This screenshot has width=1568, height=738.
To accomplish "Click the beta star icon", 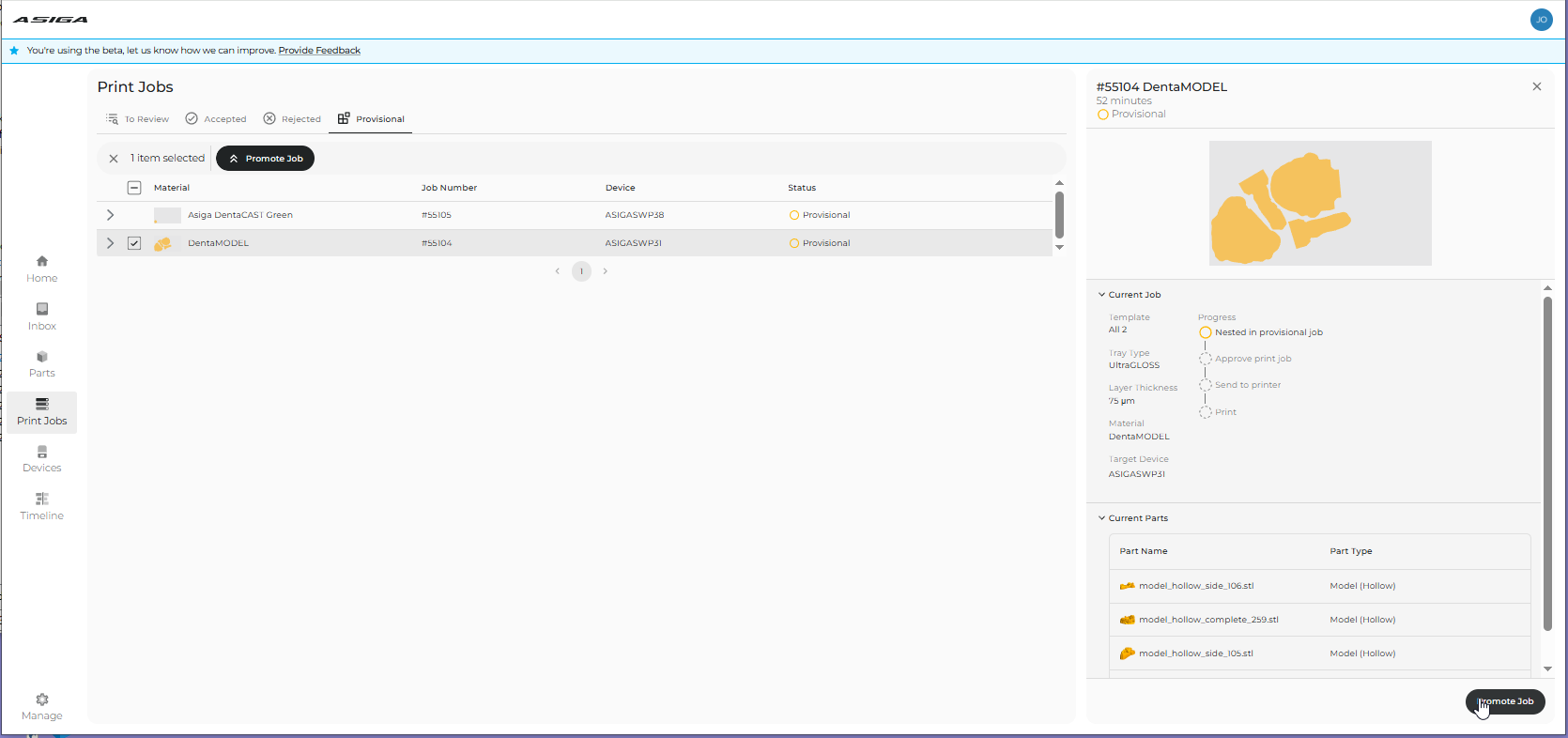I will tap(14, 51).
